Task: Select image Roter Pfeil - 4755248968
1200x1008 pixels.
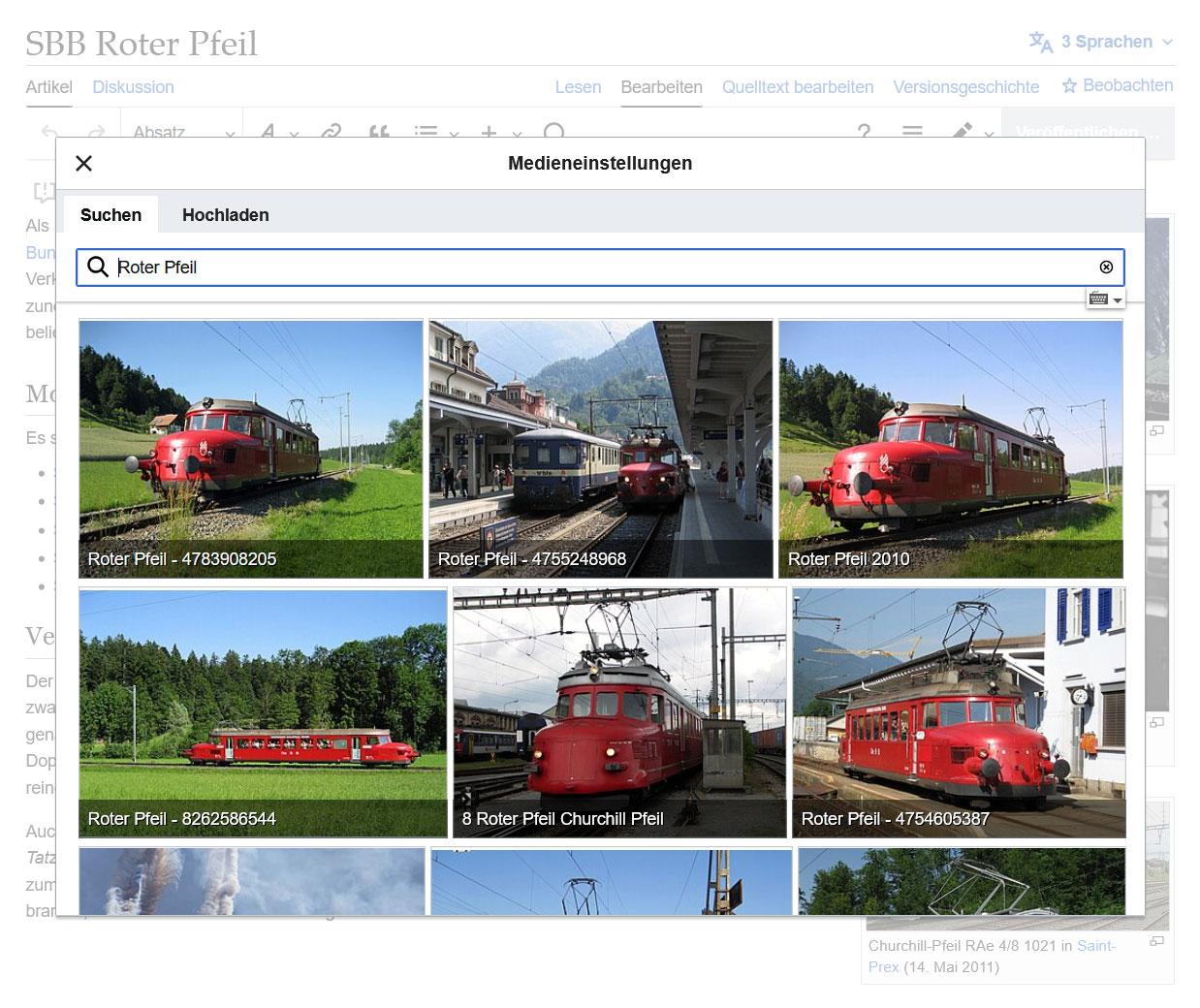Action: tap(601, 449)
